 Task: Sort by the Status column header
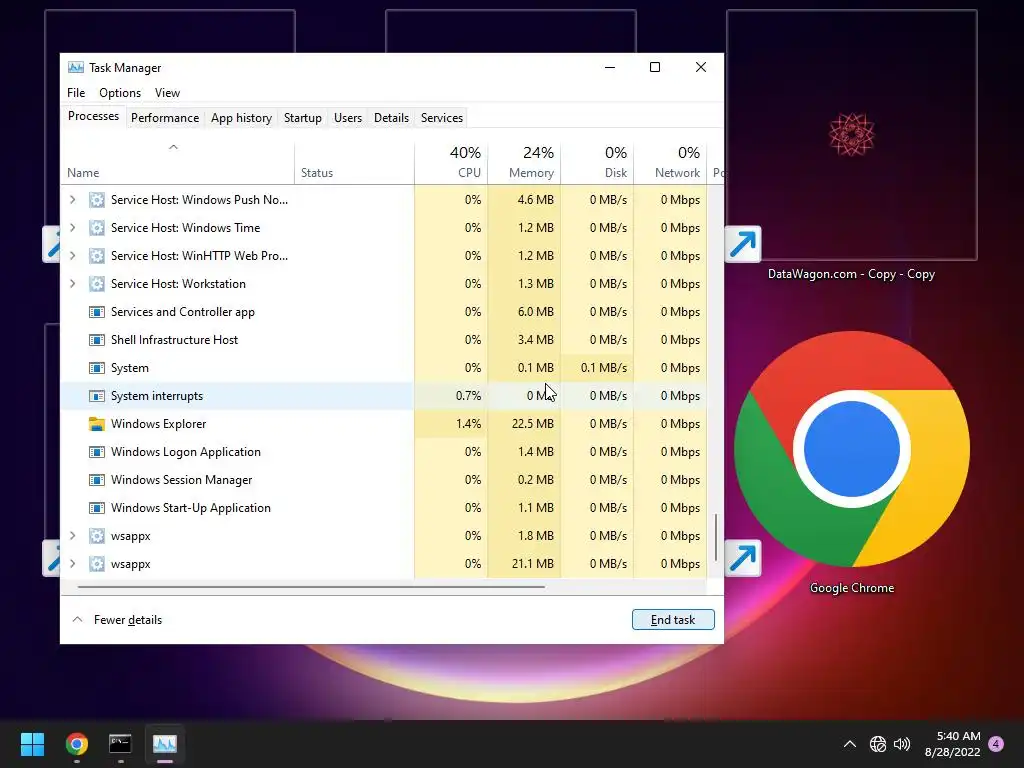tap(354, 163)
